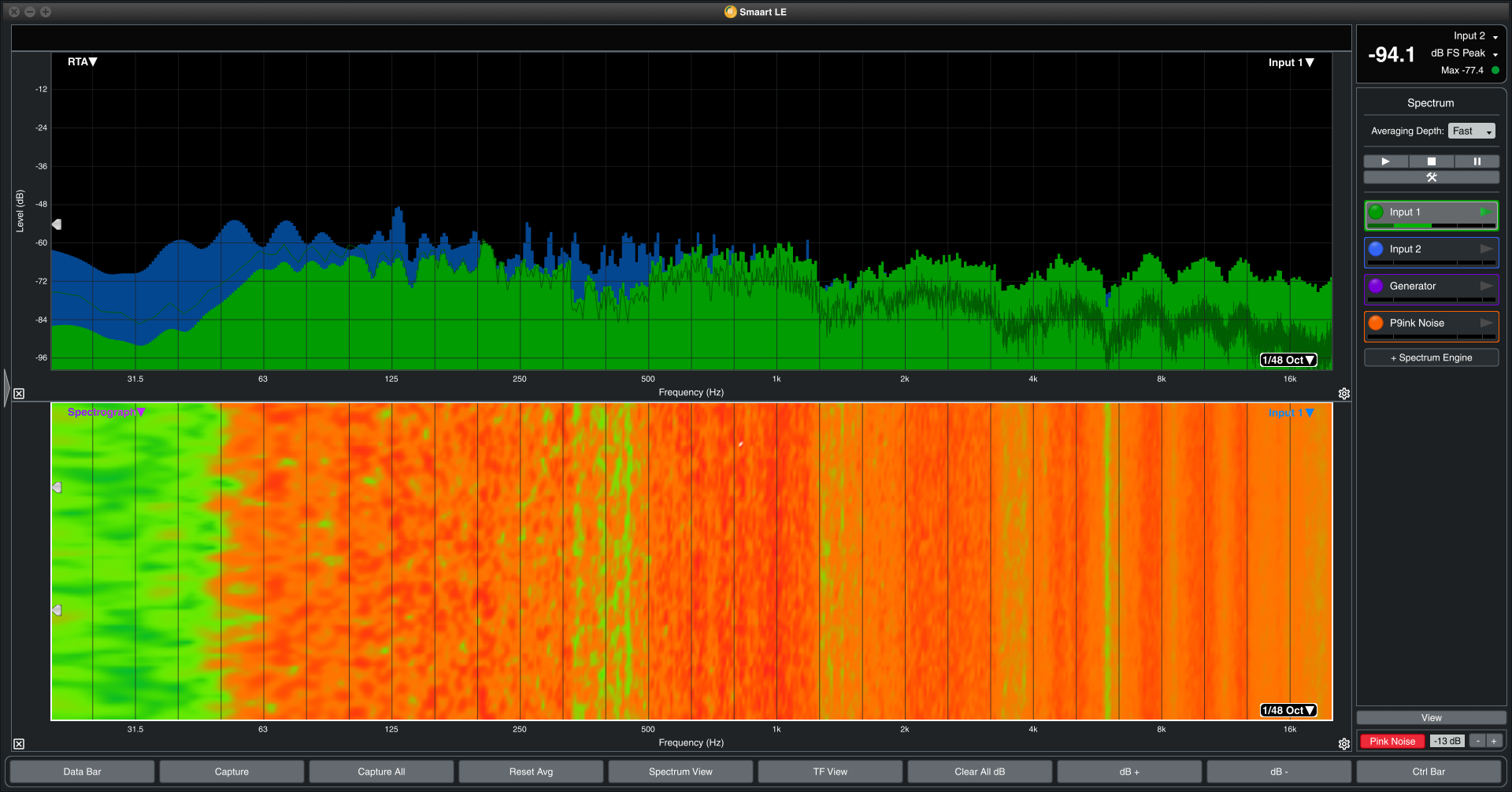The image size is (1512, 792).
Task: Click the RTA threshold marker on level axis
Action: 57,224
